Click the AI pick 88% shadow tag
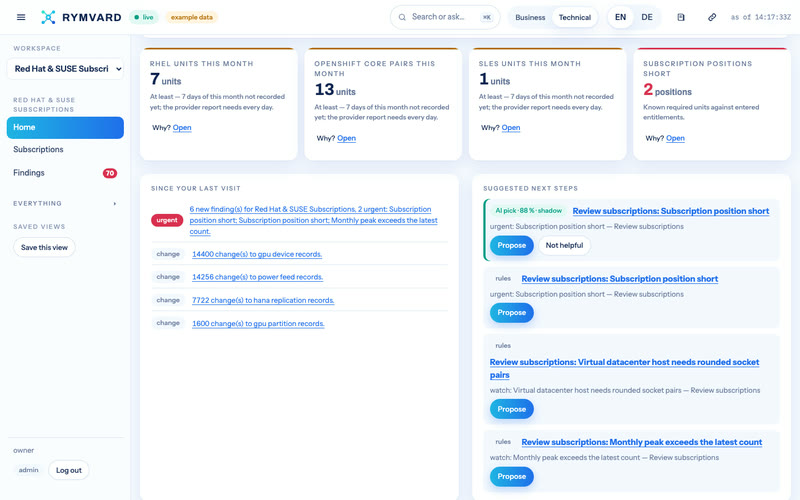800x500 pixels. [529, 211]
